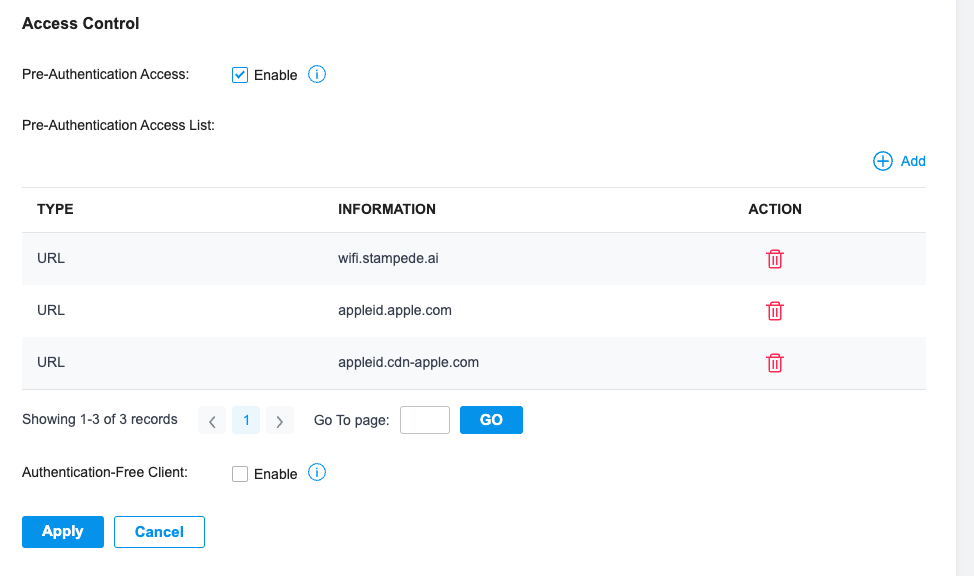Go to the next page arrow
974x576 pixels.
280,421
